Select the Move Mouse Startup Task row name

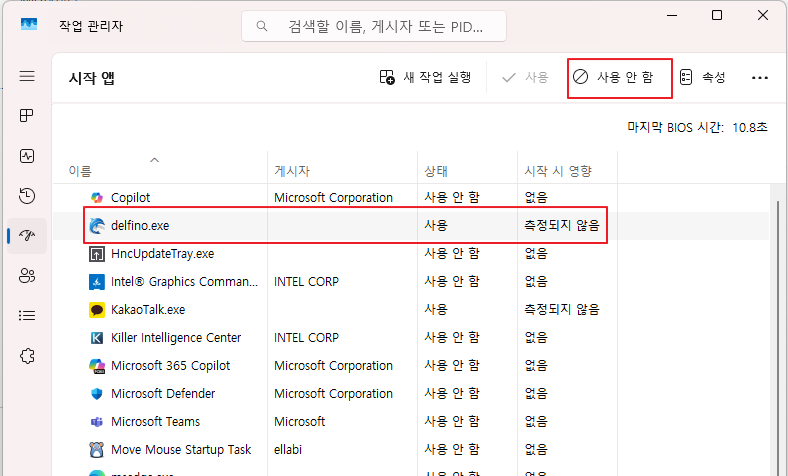coord(181,449)
